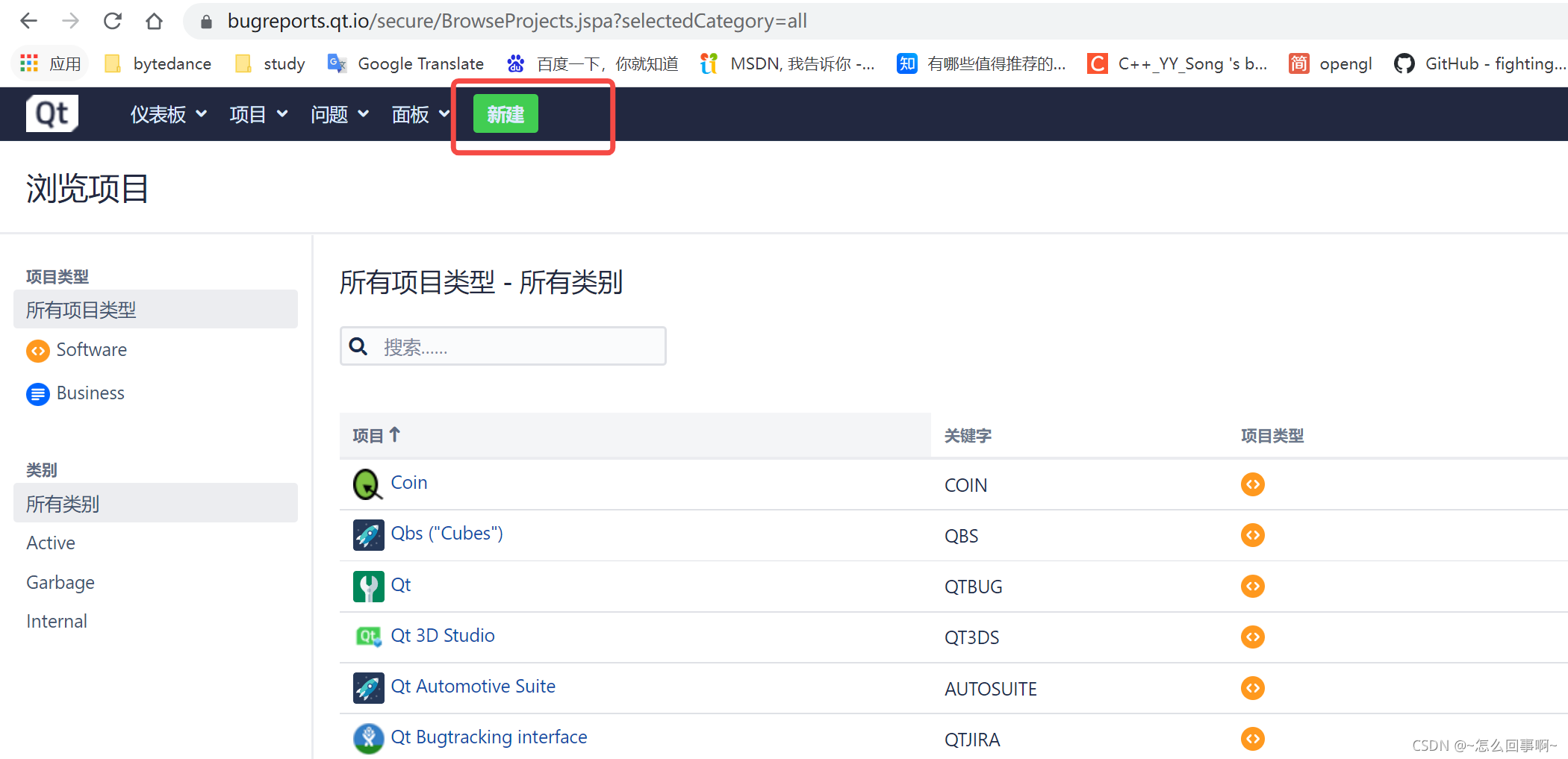The height and width of the screenshot is (759, 1568).
Task: Select the Active category filter
Action: pos(50,543)
